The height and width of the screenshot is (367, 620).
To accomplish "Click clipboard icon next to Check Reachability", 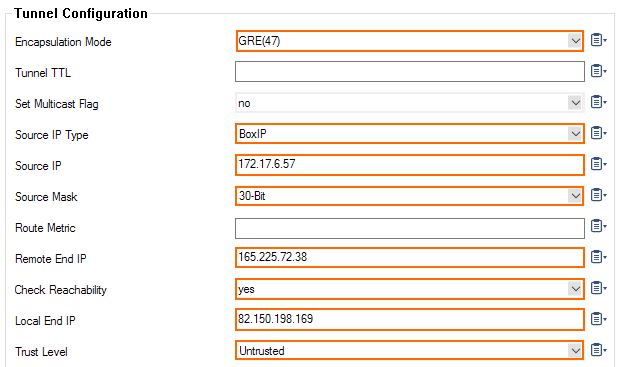I will (598, 288).
